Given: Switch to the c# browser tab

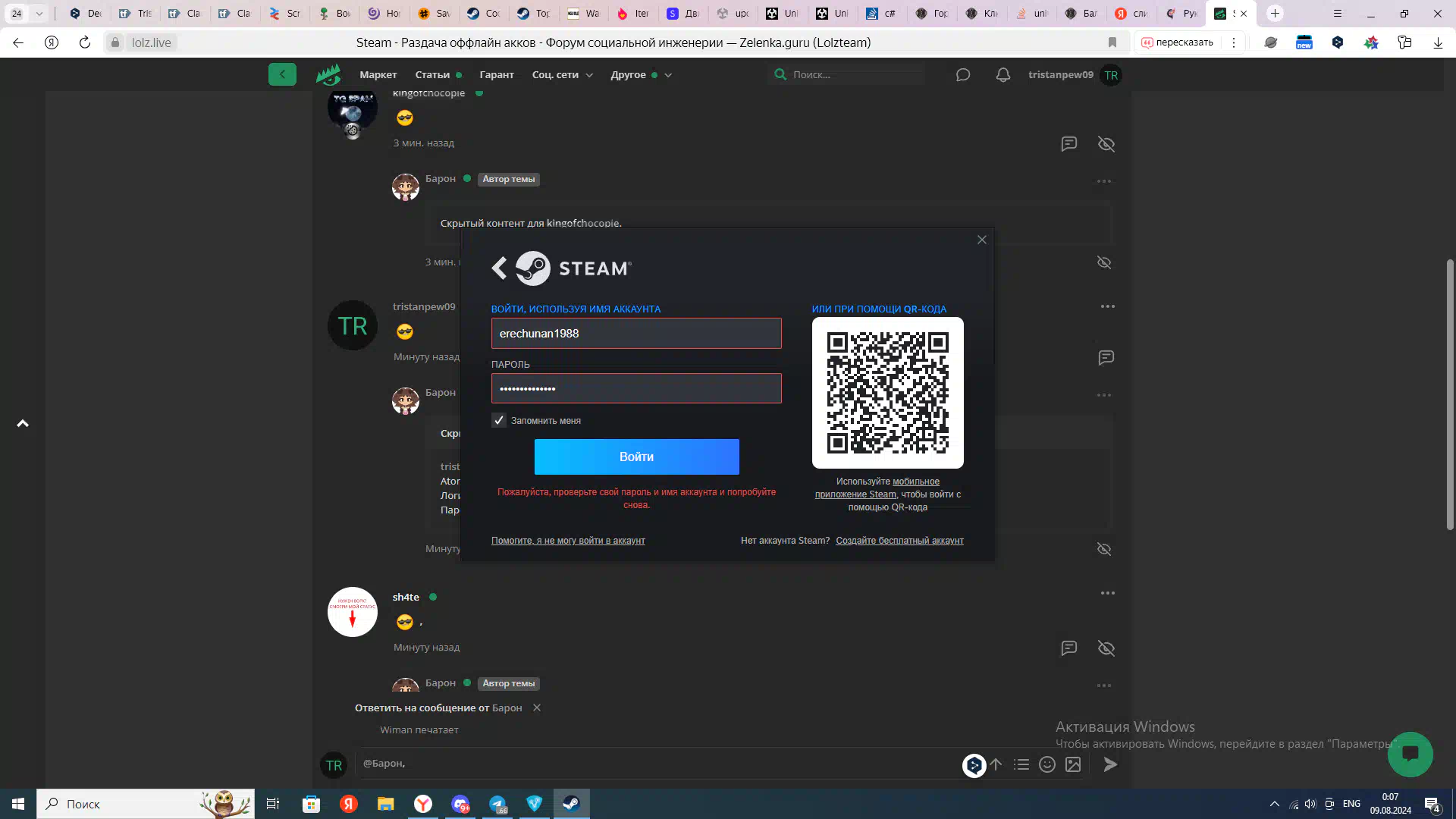Looking at the screenshot, I should pos(881,14).
